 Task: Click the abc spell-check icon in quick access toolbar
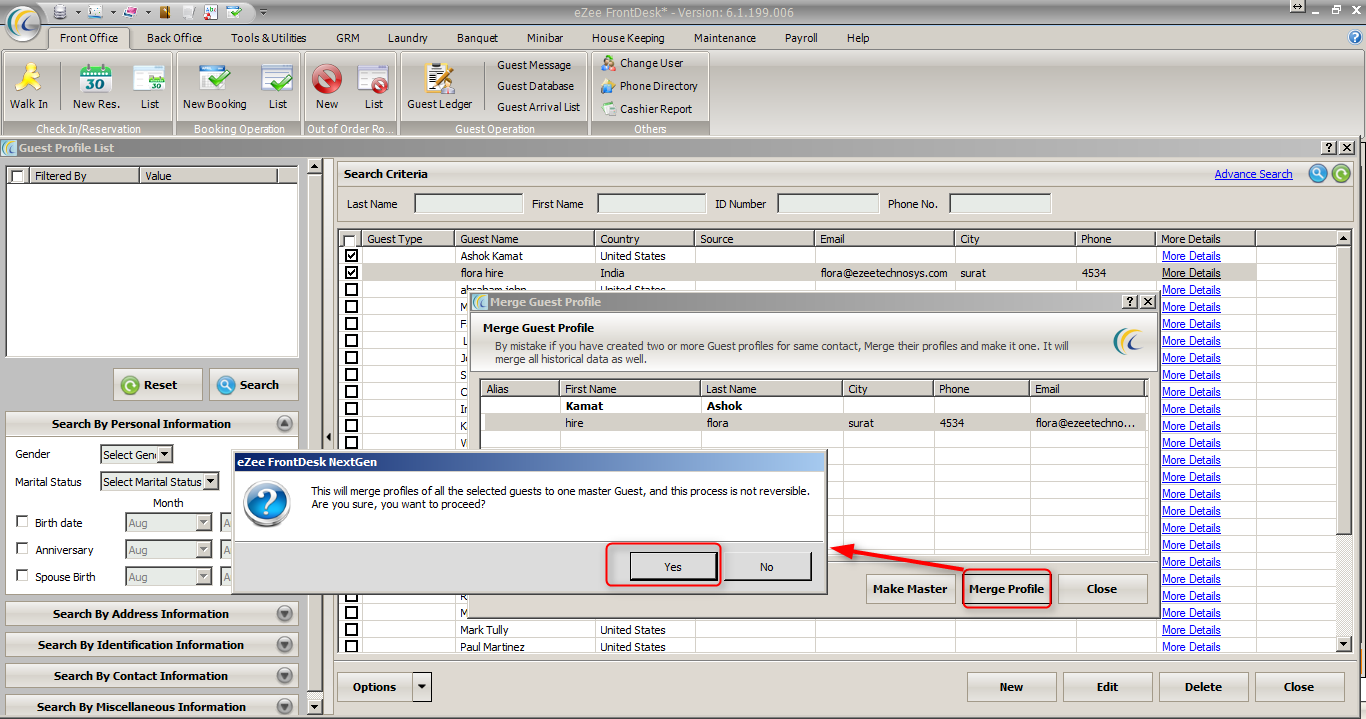tap(210, 11)
